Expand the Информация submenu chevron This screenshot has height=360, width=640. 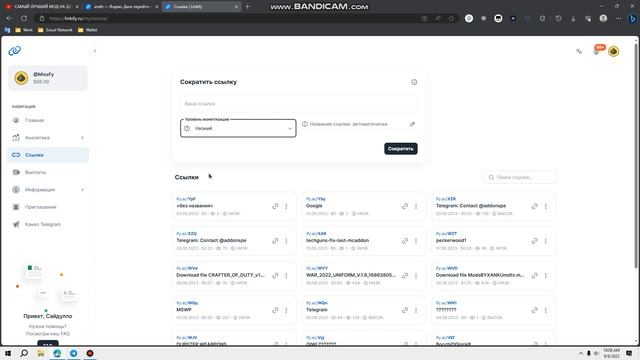click(82, 190)
